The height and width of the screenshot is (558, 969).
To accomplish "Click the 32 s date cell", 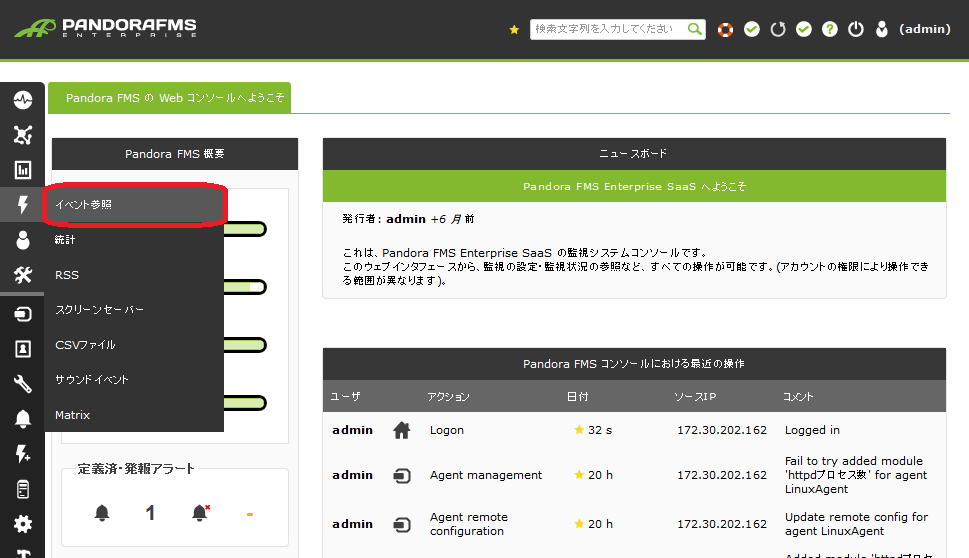I will tap(599, 430).
